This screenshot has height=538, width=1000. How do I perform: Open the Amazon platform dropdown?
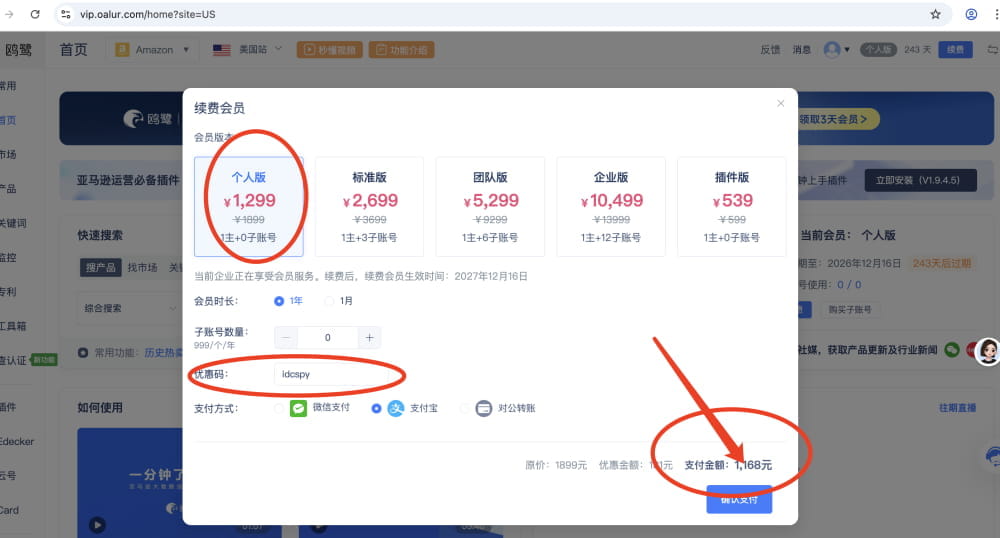coord(153,49)
